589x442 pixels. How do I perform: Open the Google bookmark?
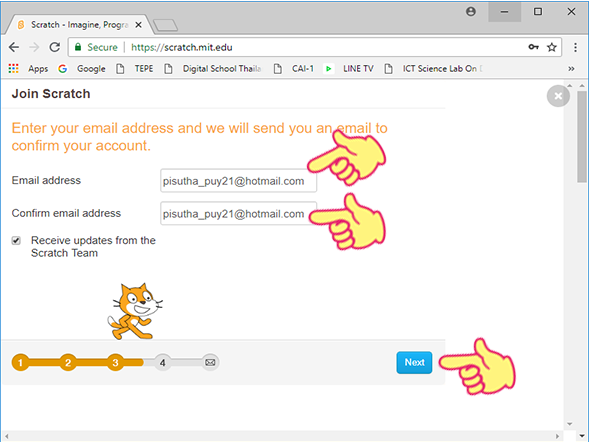82,68
